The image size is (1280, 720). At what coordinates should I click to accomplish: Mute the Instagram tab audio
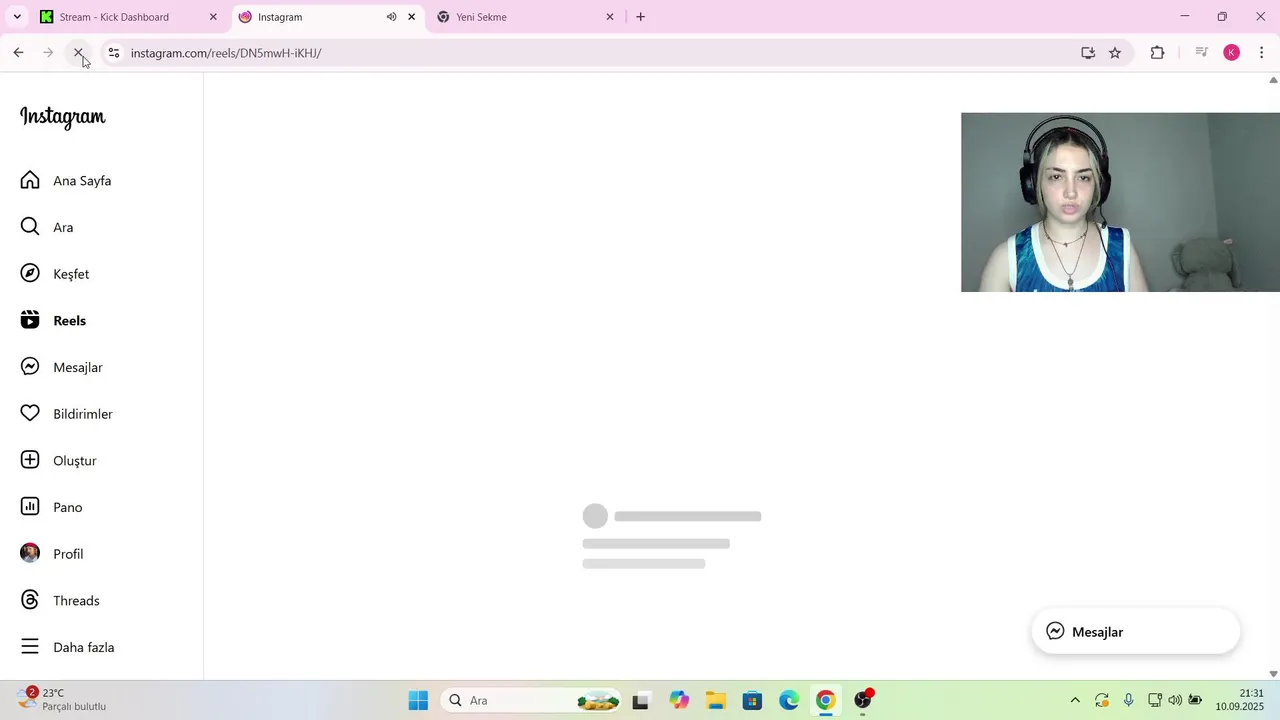[x=391, y=17]
